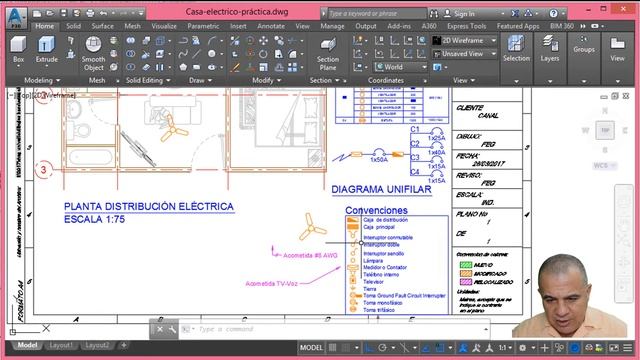Expand the Draw panel
Image resolution: width=640 pixels, height=360 pixels.
[x=200, y=80]
